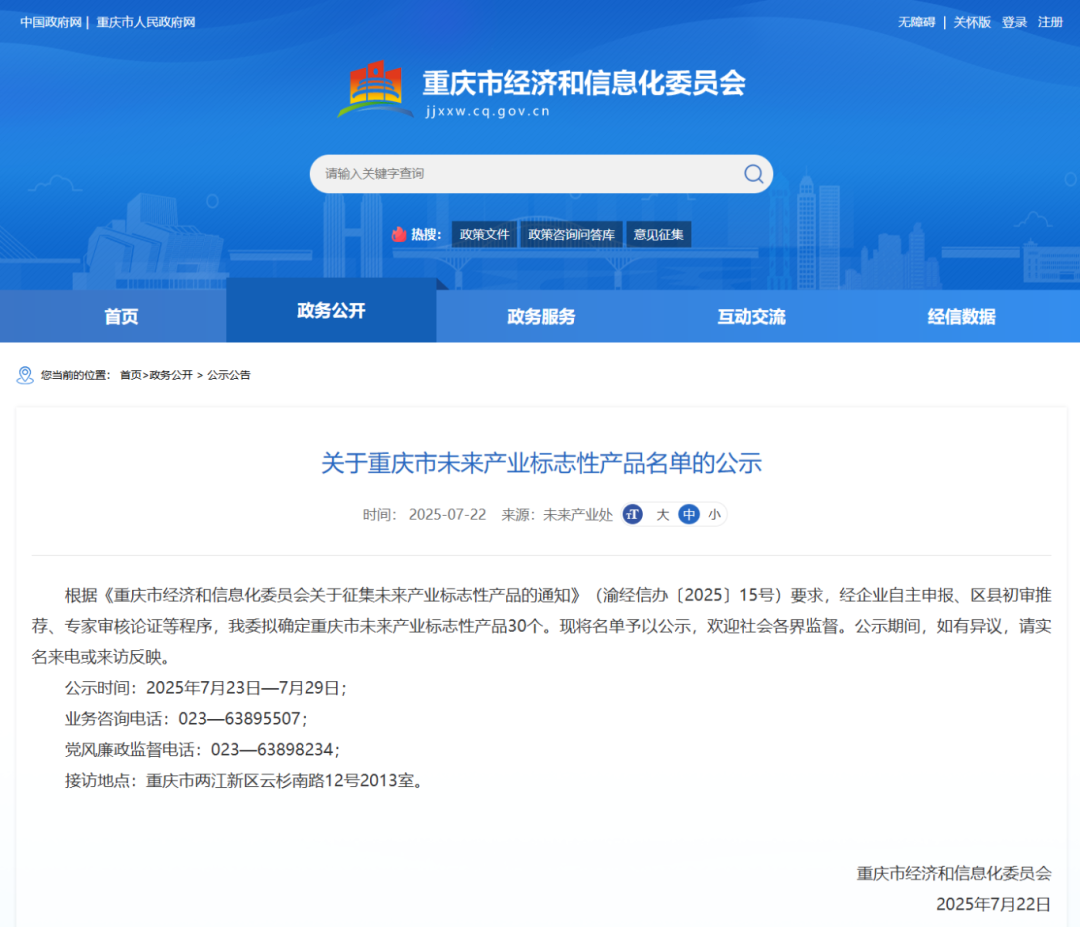Screen dimensions: 1080x927
Task: Click the Chongqing commission logo emblem
Action: click(374, 91)
